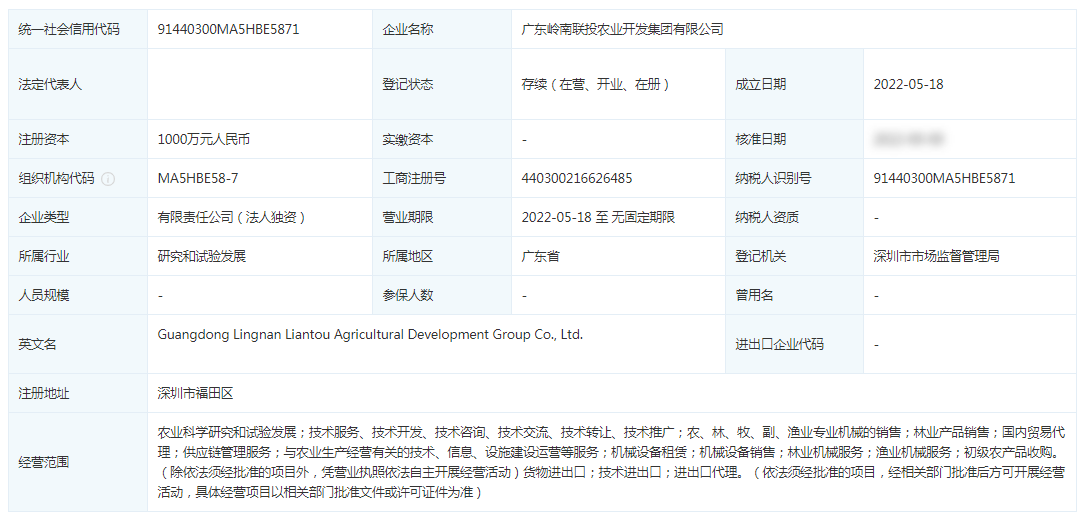Select taxpayer ID value beside 纳税人识别号
This screenshot has width=1083, height=528.
tap(944, 178)
